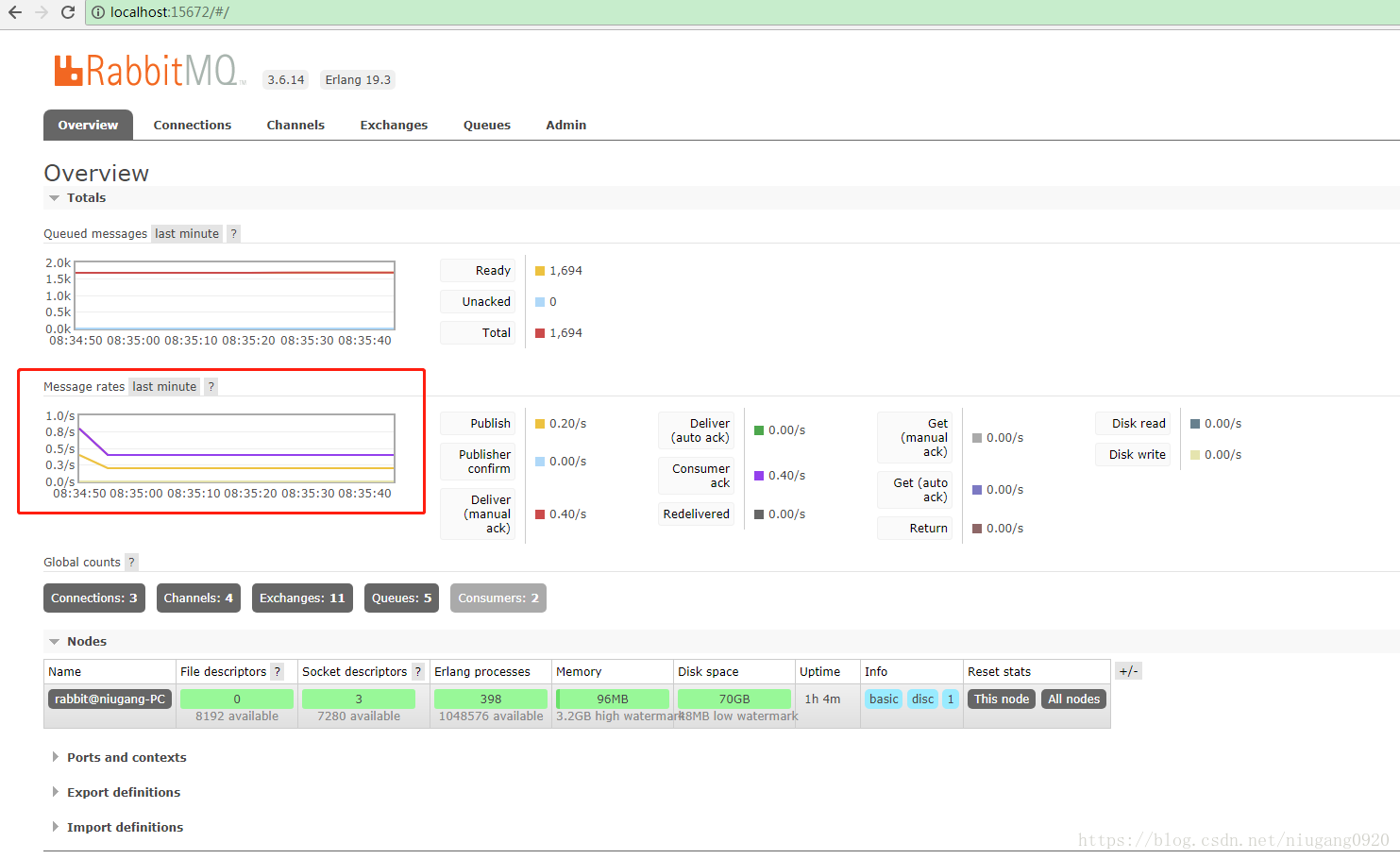Screen dimensions: 1400x859
Task: Click the Exchanges: 11 count button
Action: (302, 598)
